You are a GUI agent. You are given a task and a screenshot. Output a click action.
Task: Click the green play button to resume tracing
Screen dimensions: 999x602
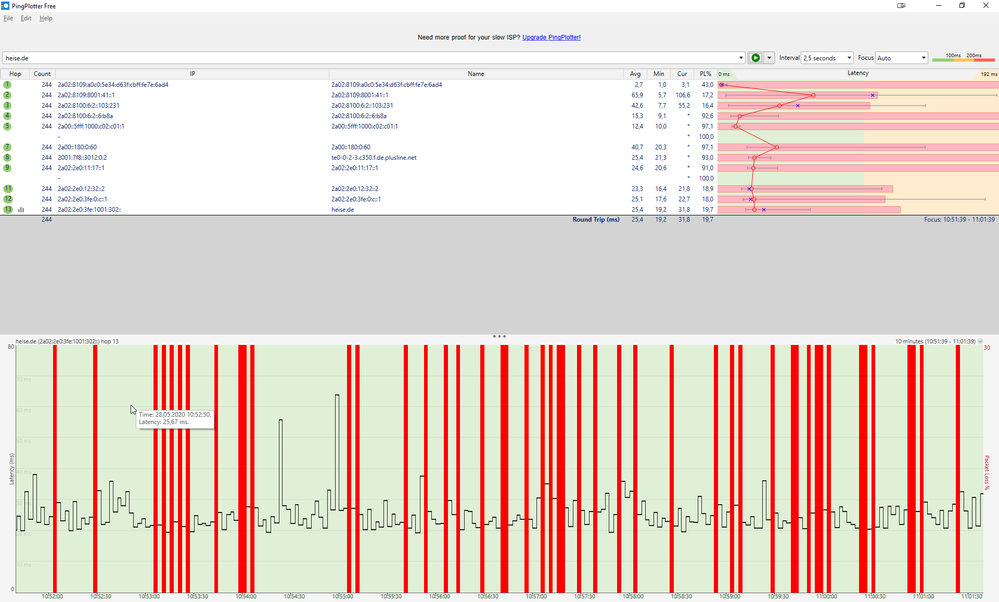point(755,57)
